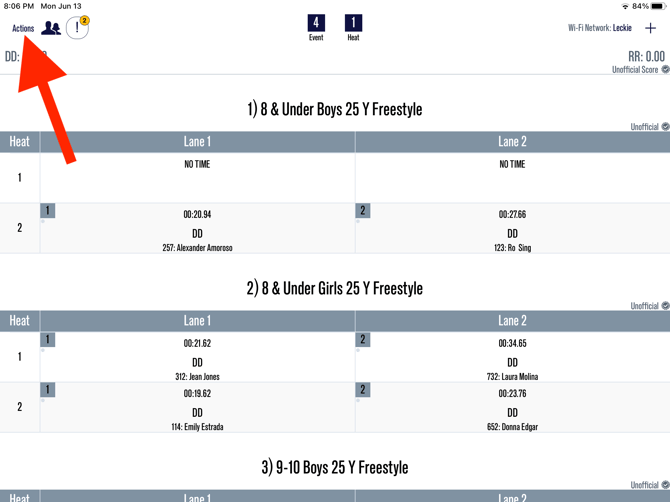Tap the Event number 4 box
The height and width of the screenshot is (502, 670).
[x=316, y=23]
